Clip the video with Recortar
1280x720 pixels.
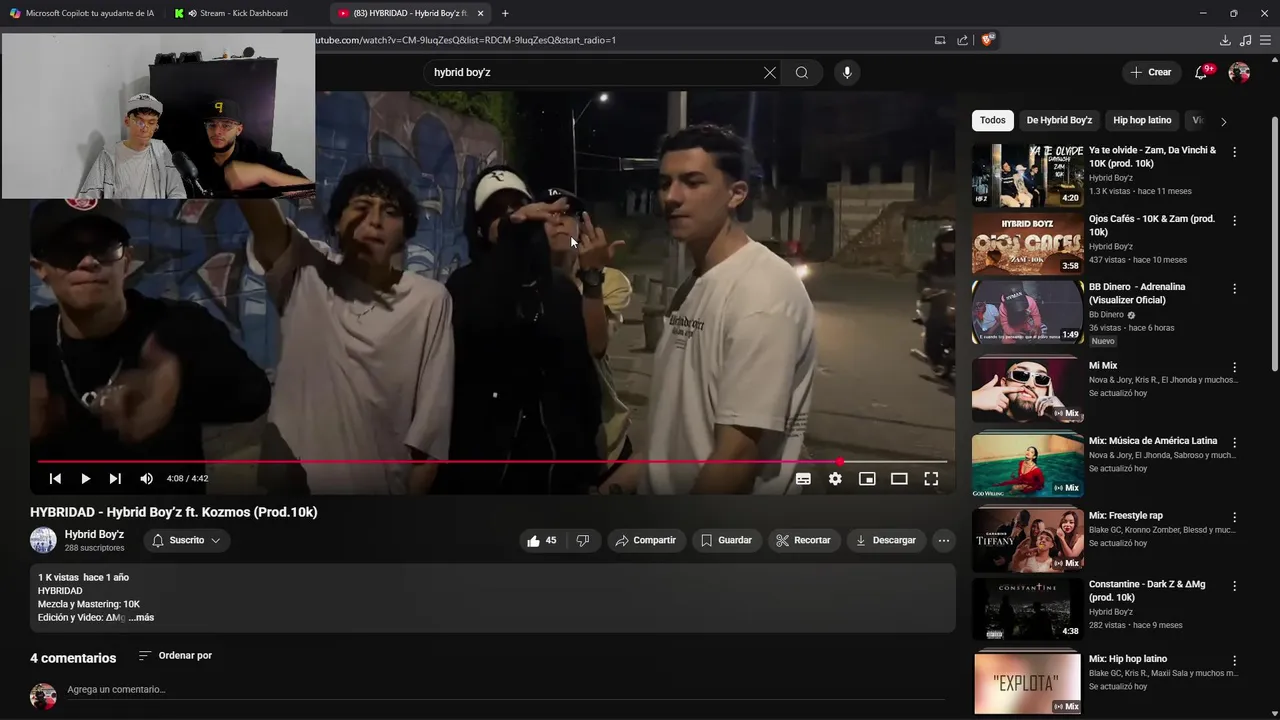(803, 540)
